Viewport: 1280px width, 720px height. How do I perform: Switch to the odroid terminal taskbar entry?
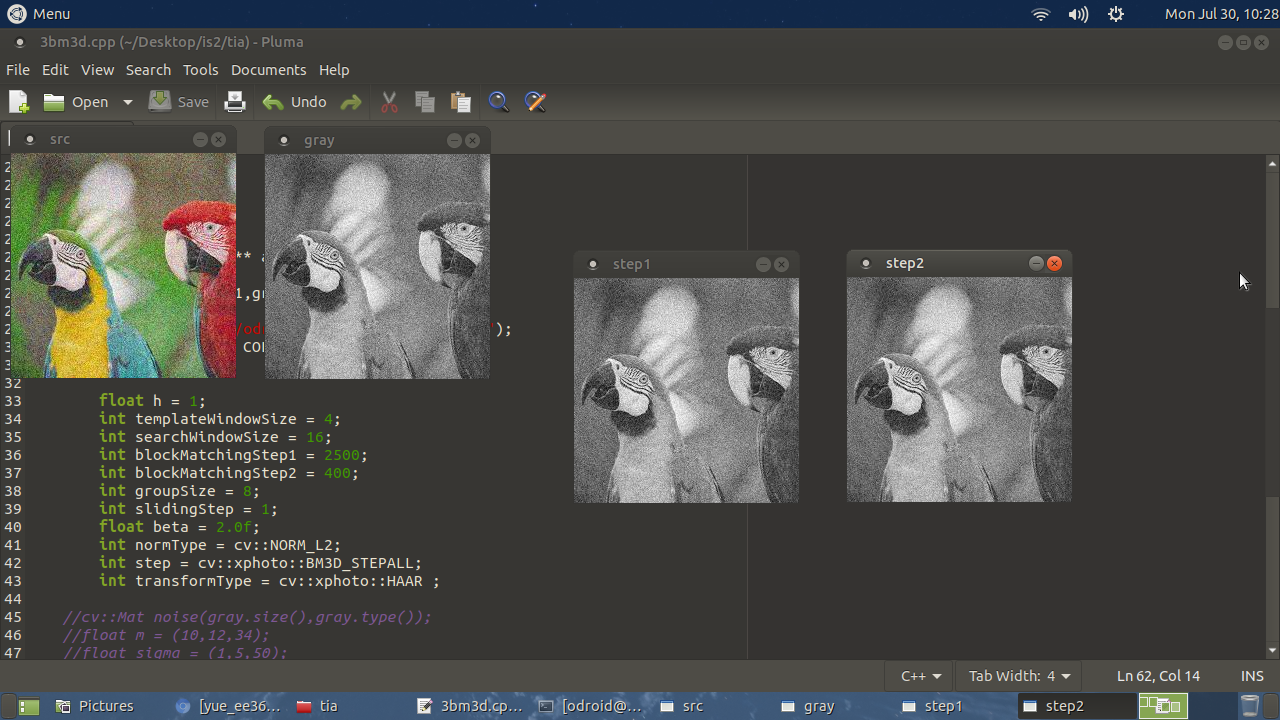(x=591, y=706)
